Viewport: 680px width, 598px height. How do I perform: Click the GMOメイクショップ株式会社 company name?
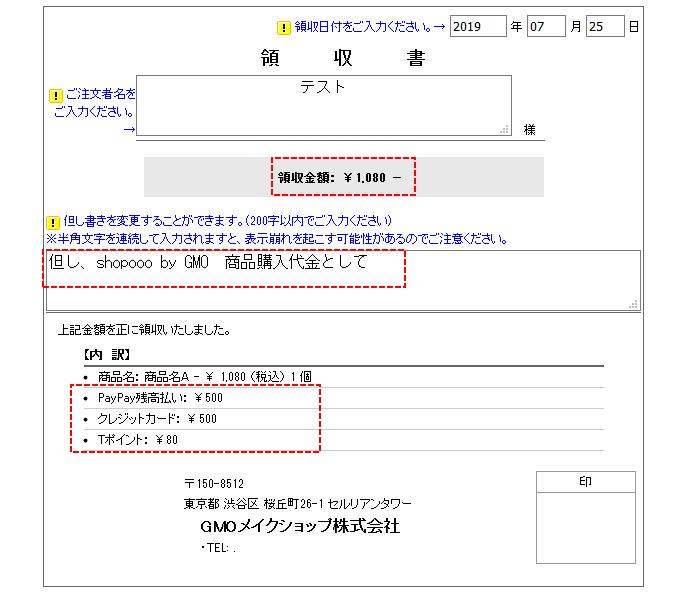click(299, 526)
